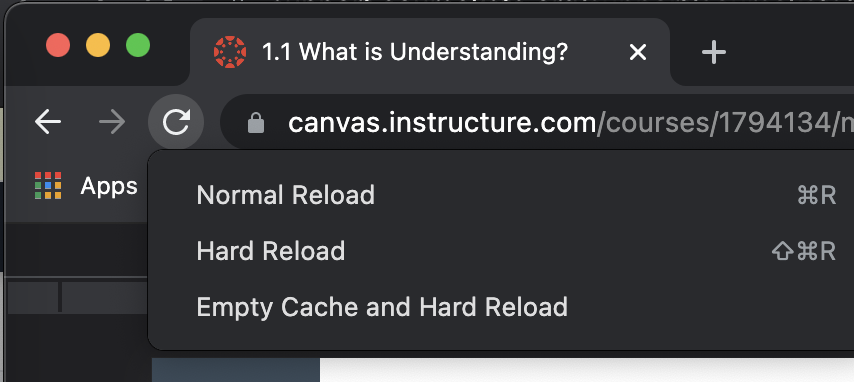Image resolution: width=854 pixels, height=382 pixels.
Task: Click the ⌘R shortcut beside Normal Reload
Action: coord(816,195)
